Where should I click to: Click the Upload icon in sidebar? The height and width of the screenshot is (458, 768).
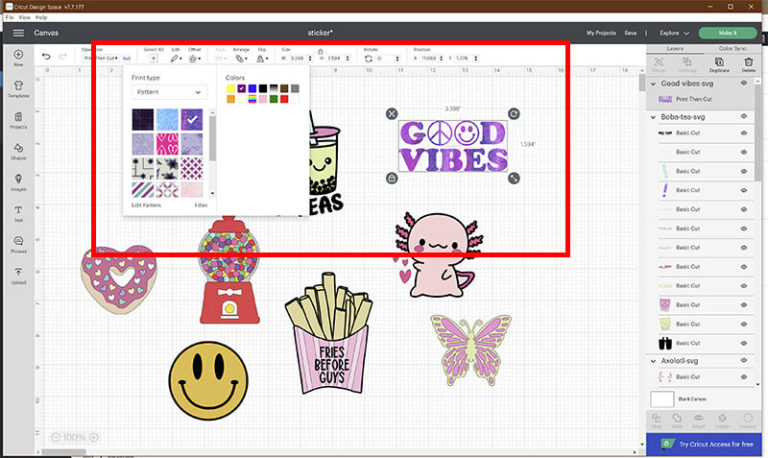[x=18, y=272]
